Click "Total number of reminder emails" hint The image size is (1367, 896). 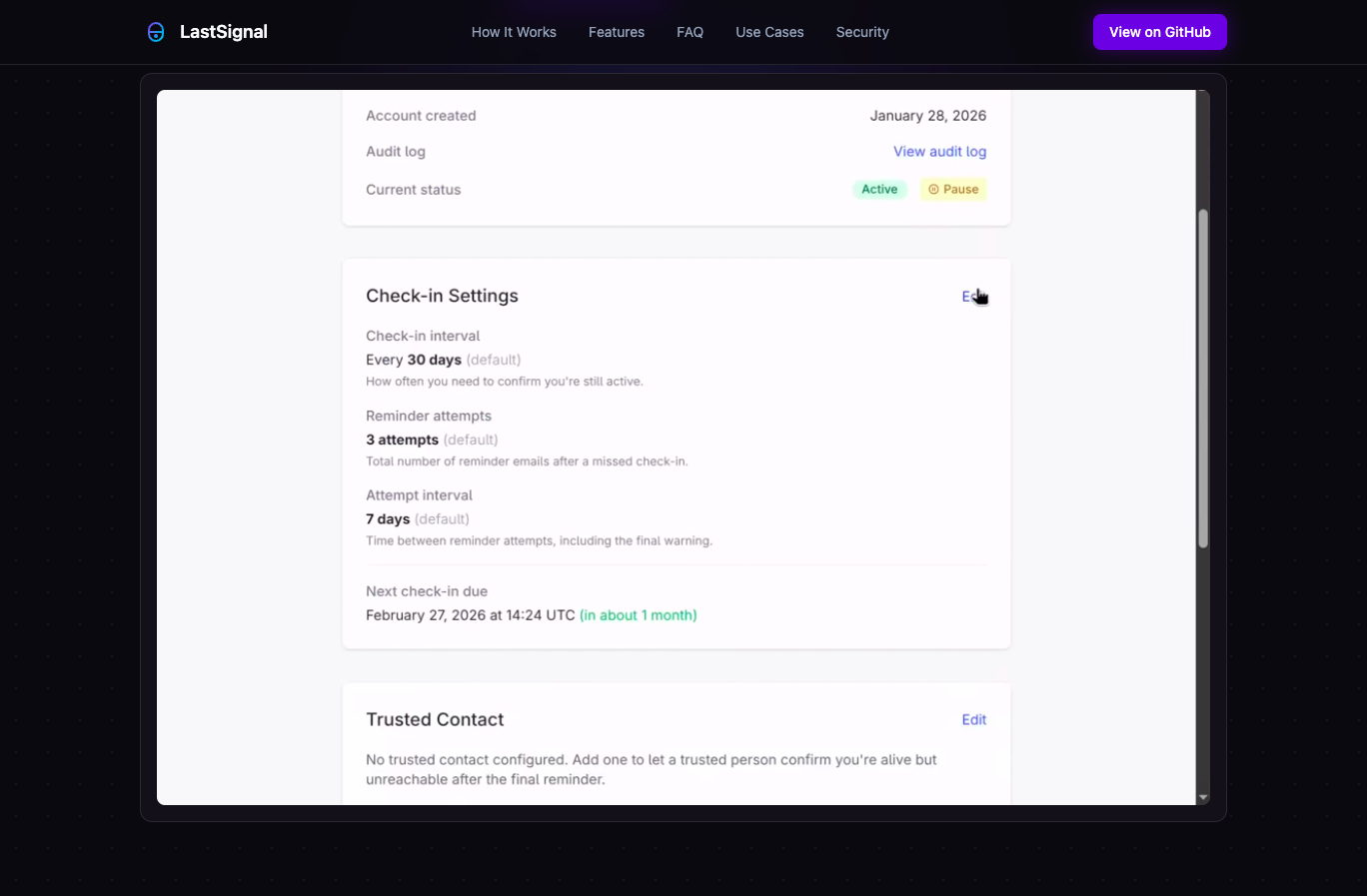(x=527, y=461)
